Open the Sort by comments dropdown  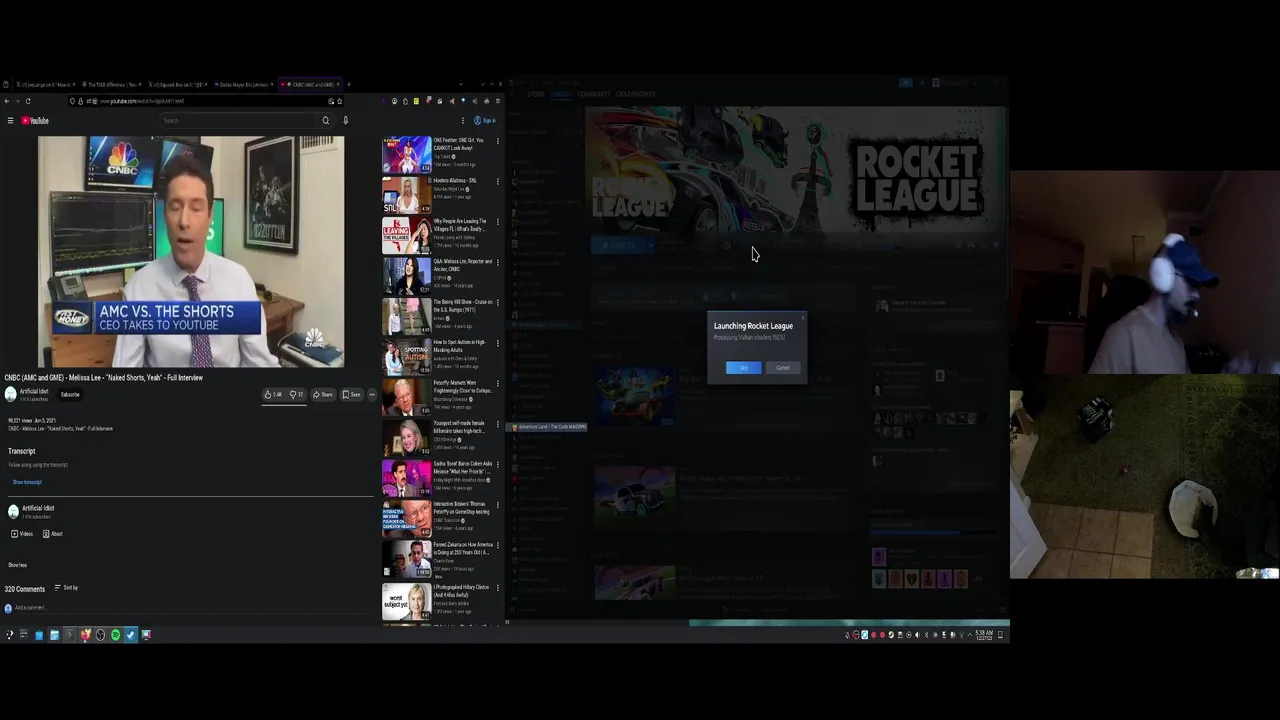pos(66,588)
